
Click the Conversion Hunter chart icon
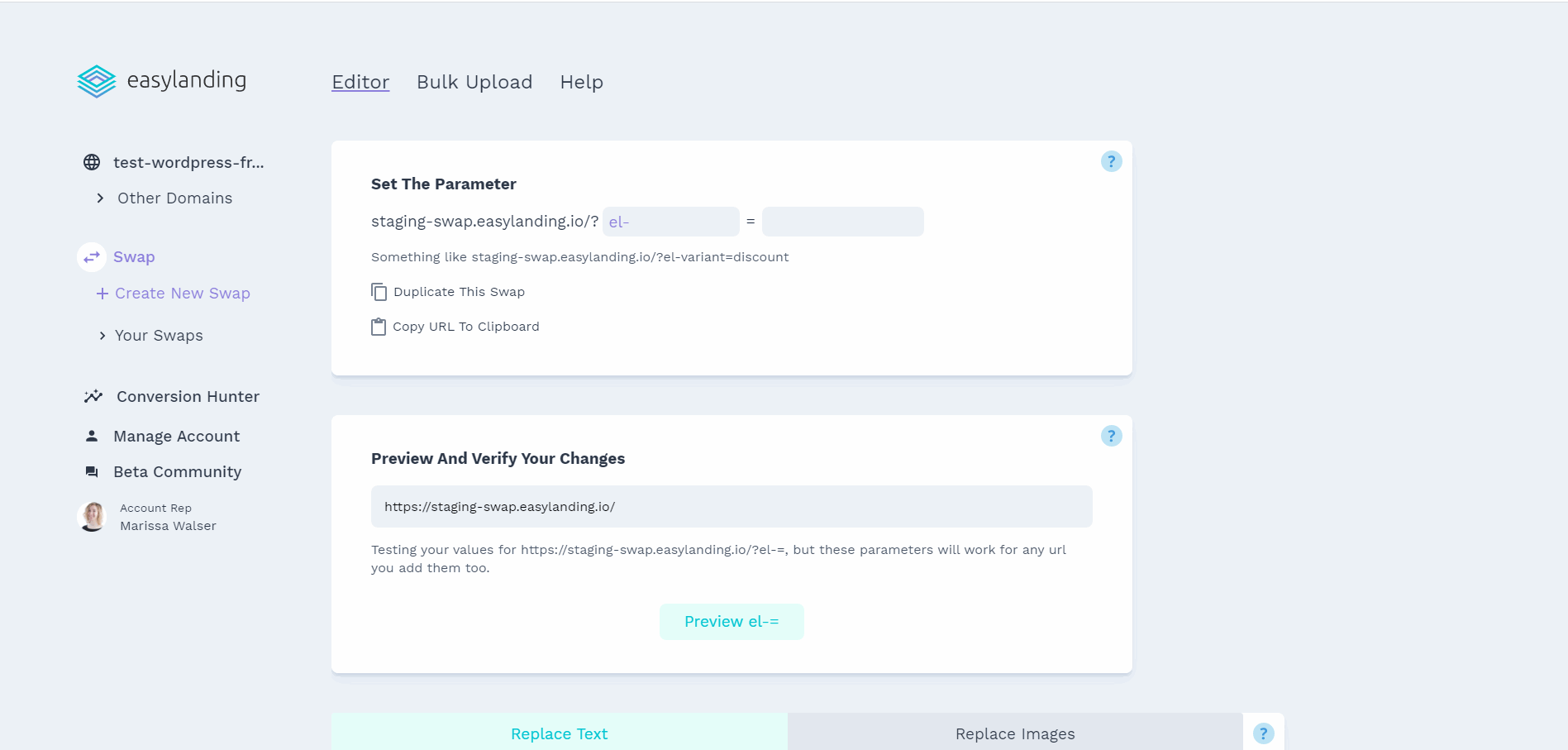pyautogui.click(x=93, y=396)
